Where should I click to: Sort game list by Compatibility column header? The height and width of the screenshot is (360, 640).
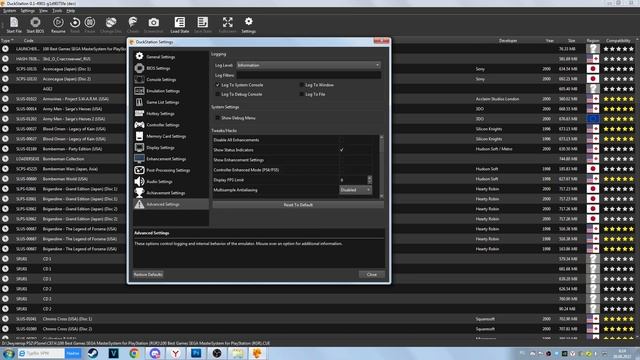pos(618,40)
